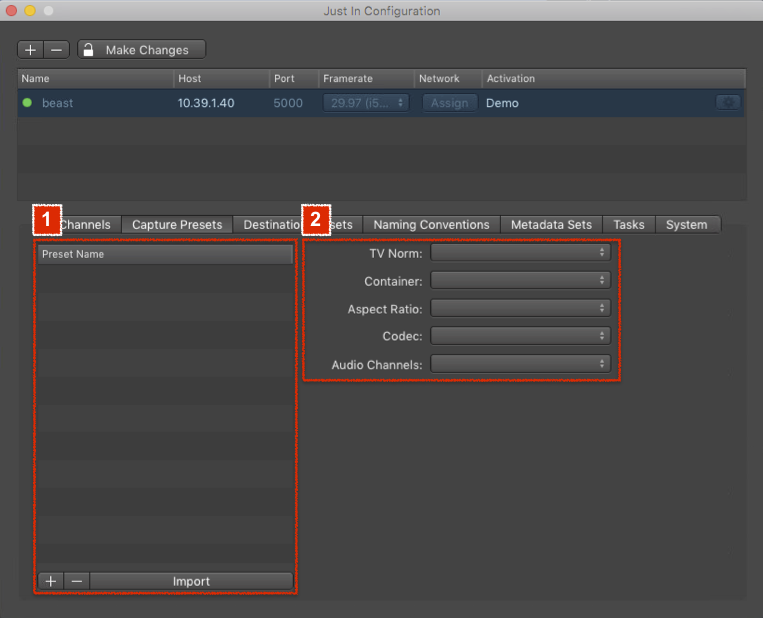
Task: Click the Import presets button
Action: pos(191,581)
